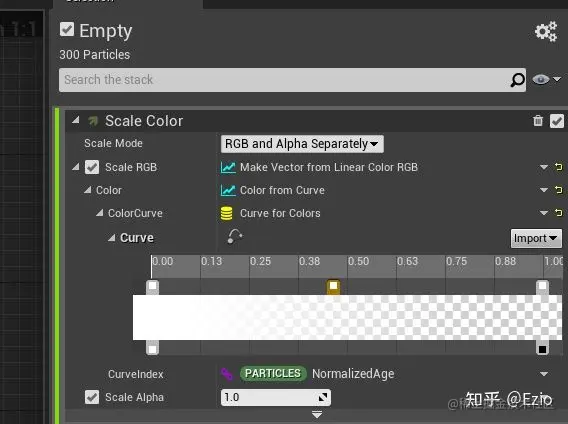Toggle the Scale Alpha checkbox

(92, 397)
